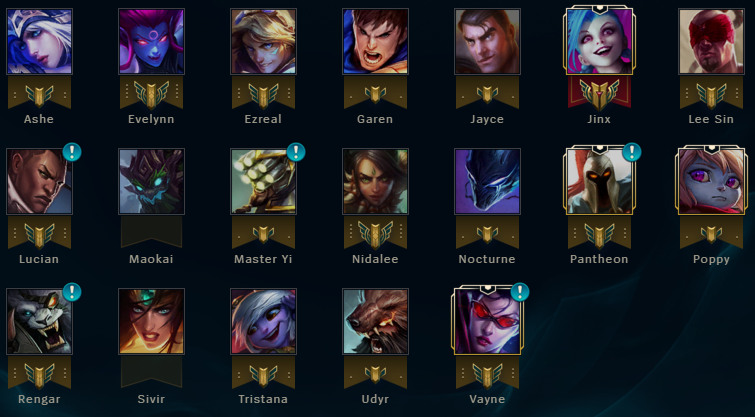
Task: Click the Lee Sin champion portrait
Action: [711, 41]
